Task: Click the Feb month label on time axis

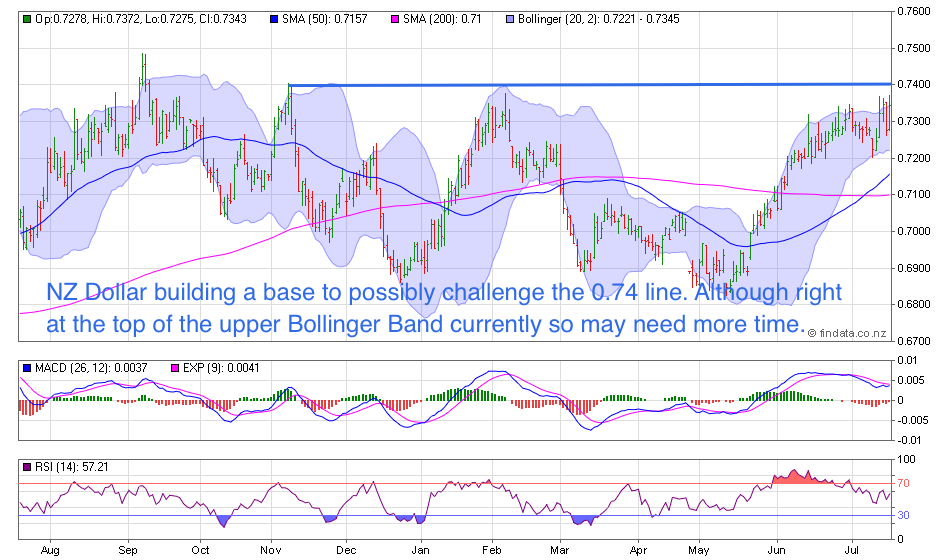Action: pos(492,551)
